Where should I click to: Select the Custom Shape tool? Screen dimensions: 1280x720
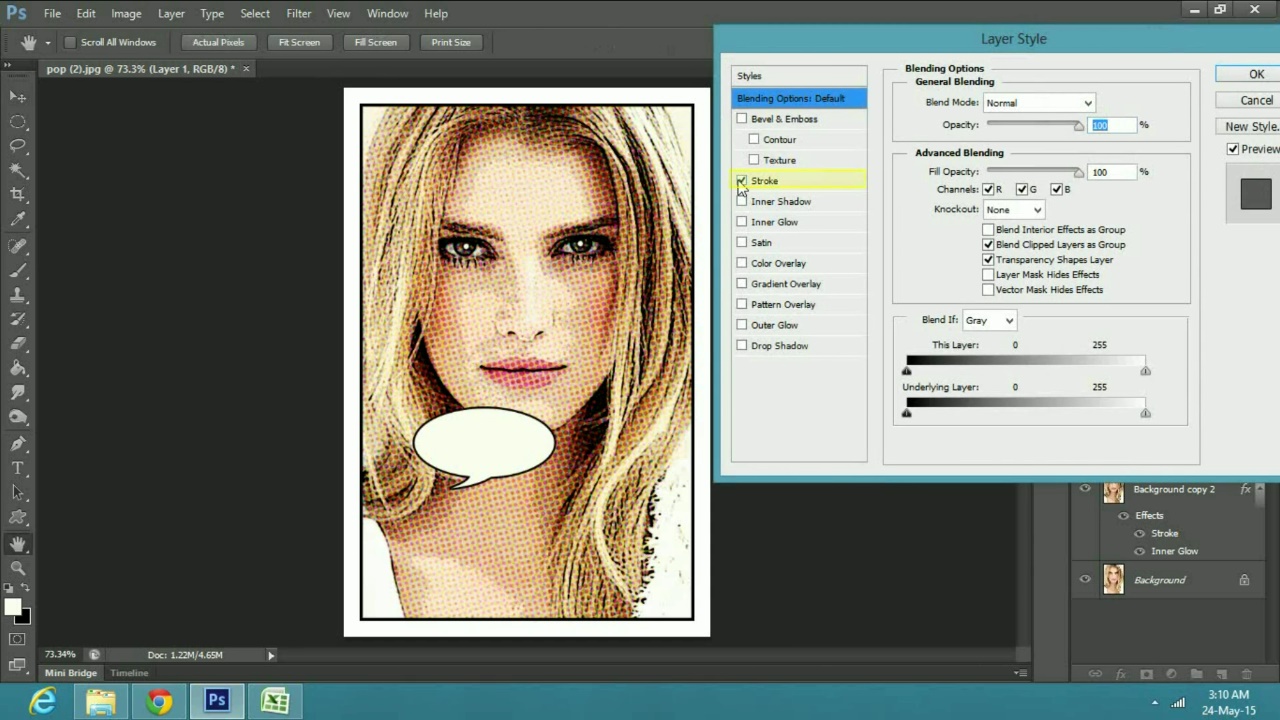coord(18,518)
